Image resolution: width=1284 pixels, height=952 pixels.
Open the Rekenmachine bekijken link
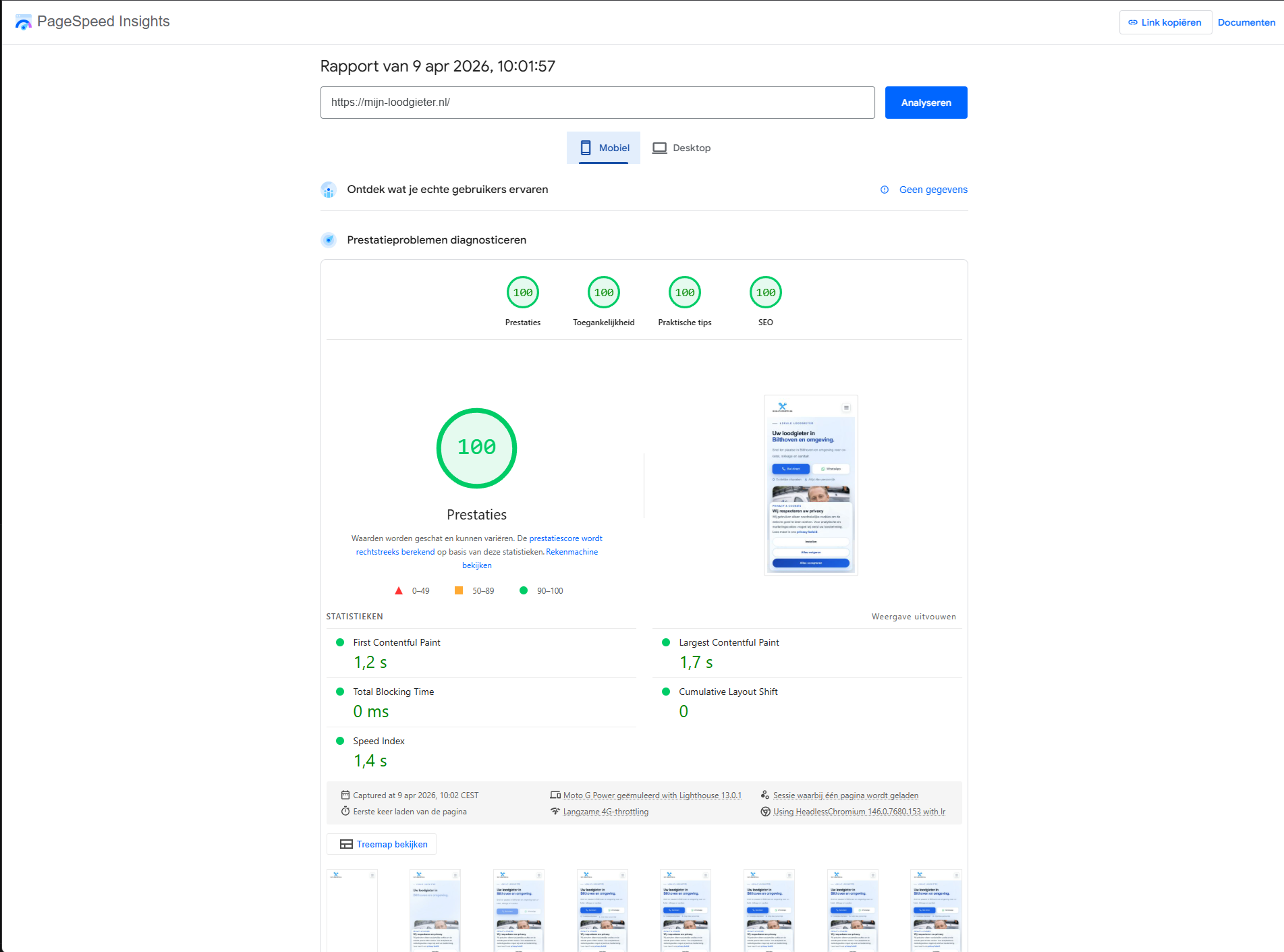point(571,551)
